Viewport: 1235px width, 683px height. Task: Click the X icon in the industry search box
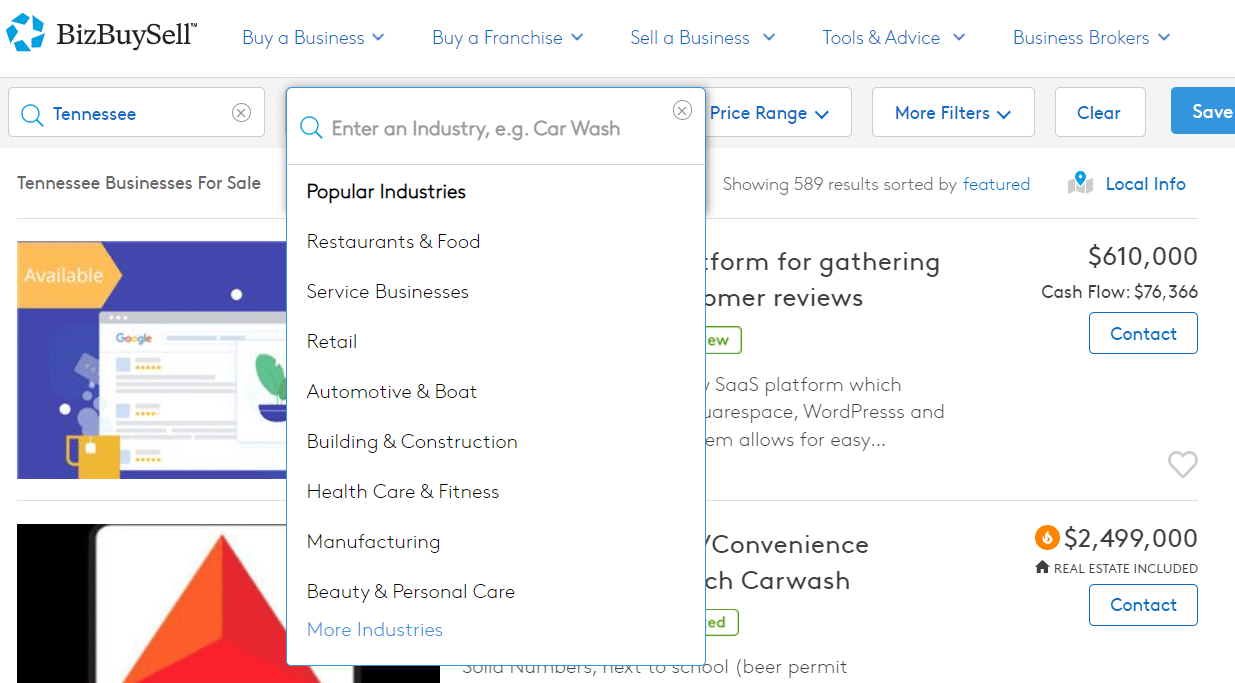click(682, 110)
